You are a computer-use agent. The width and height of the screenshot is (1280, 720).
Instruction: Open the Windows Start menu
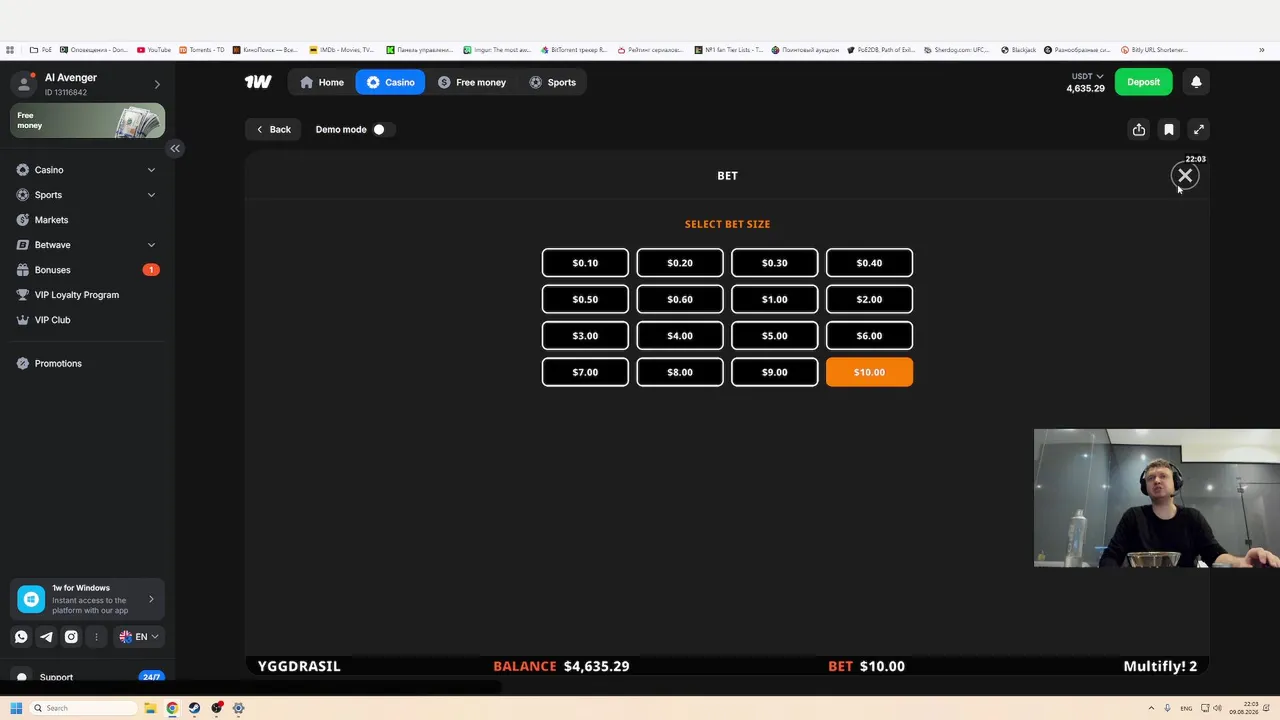(x=16, y=708)
